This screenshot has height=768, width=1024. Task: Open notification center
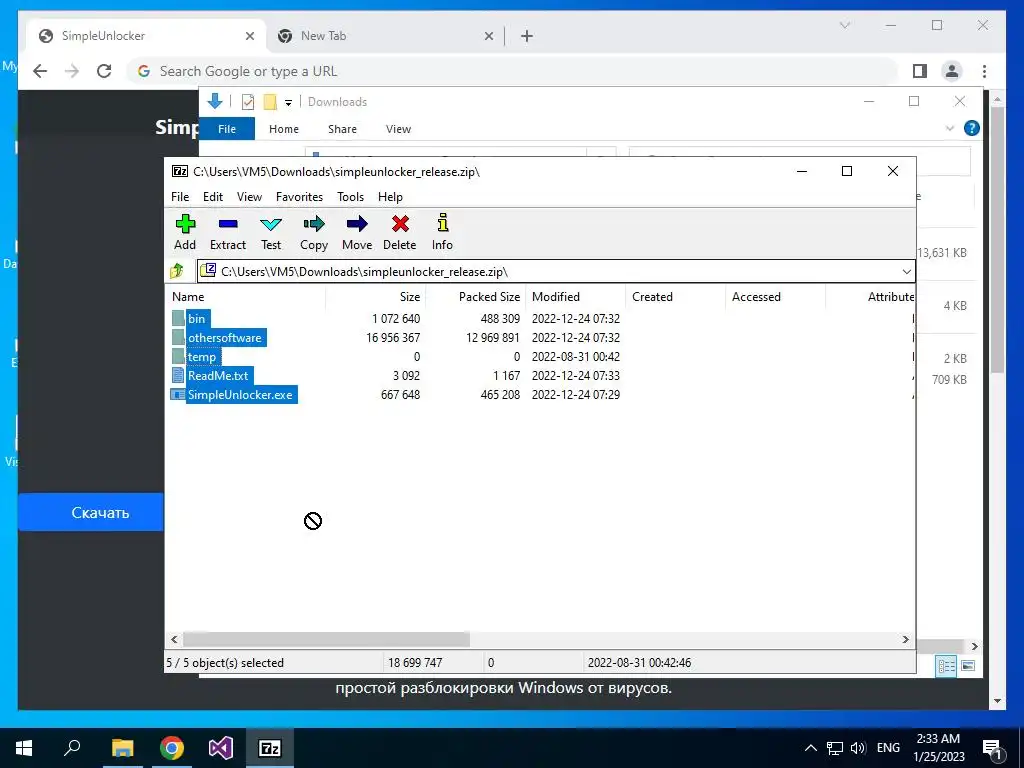pos(993,748)
